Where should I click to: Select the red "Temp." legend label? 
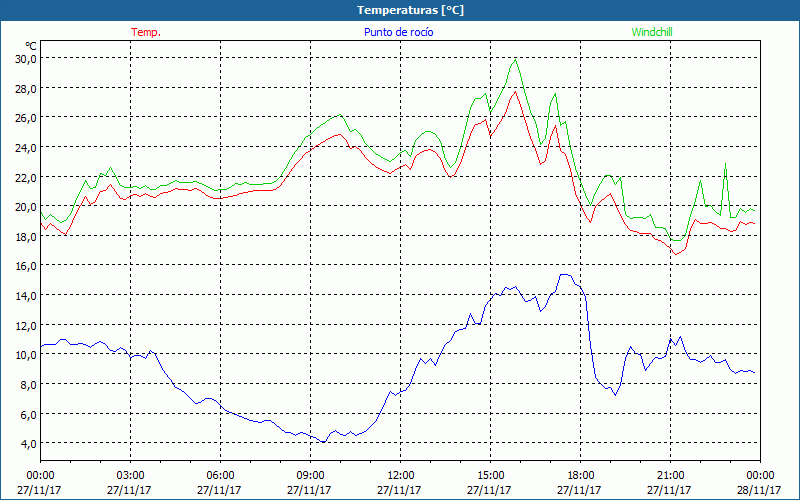146,32
